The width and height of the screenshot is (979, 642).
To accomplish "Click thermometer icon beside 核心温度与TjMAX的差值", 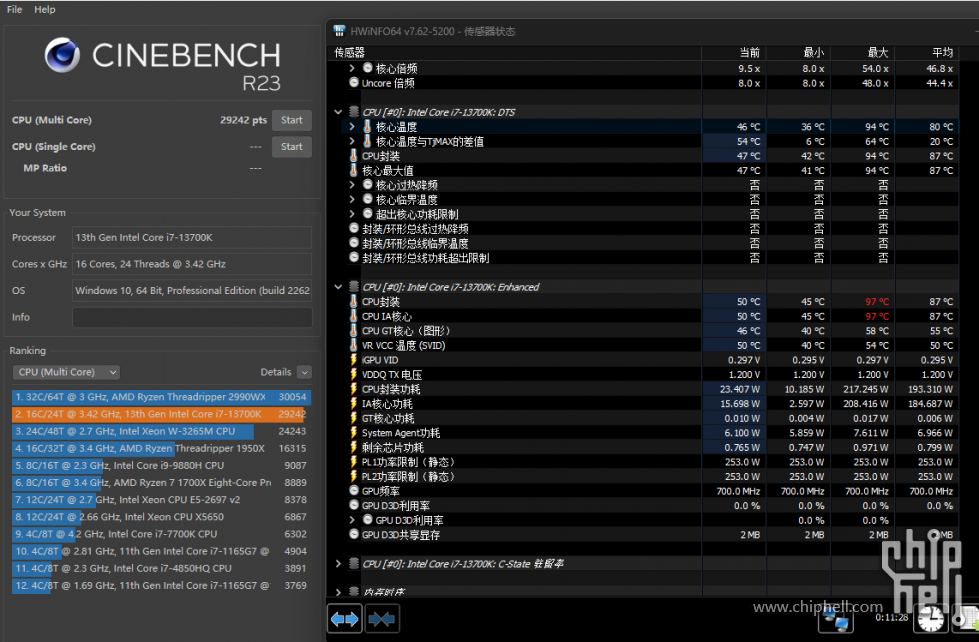I will pyautogui.click(x=367, y=141).
